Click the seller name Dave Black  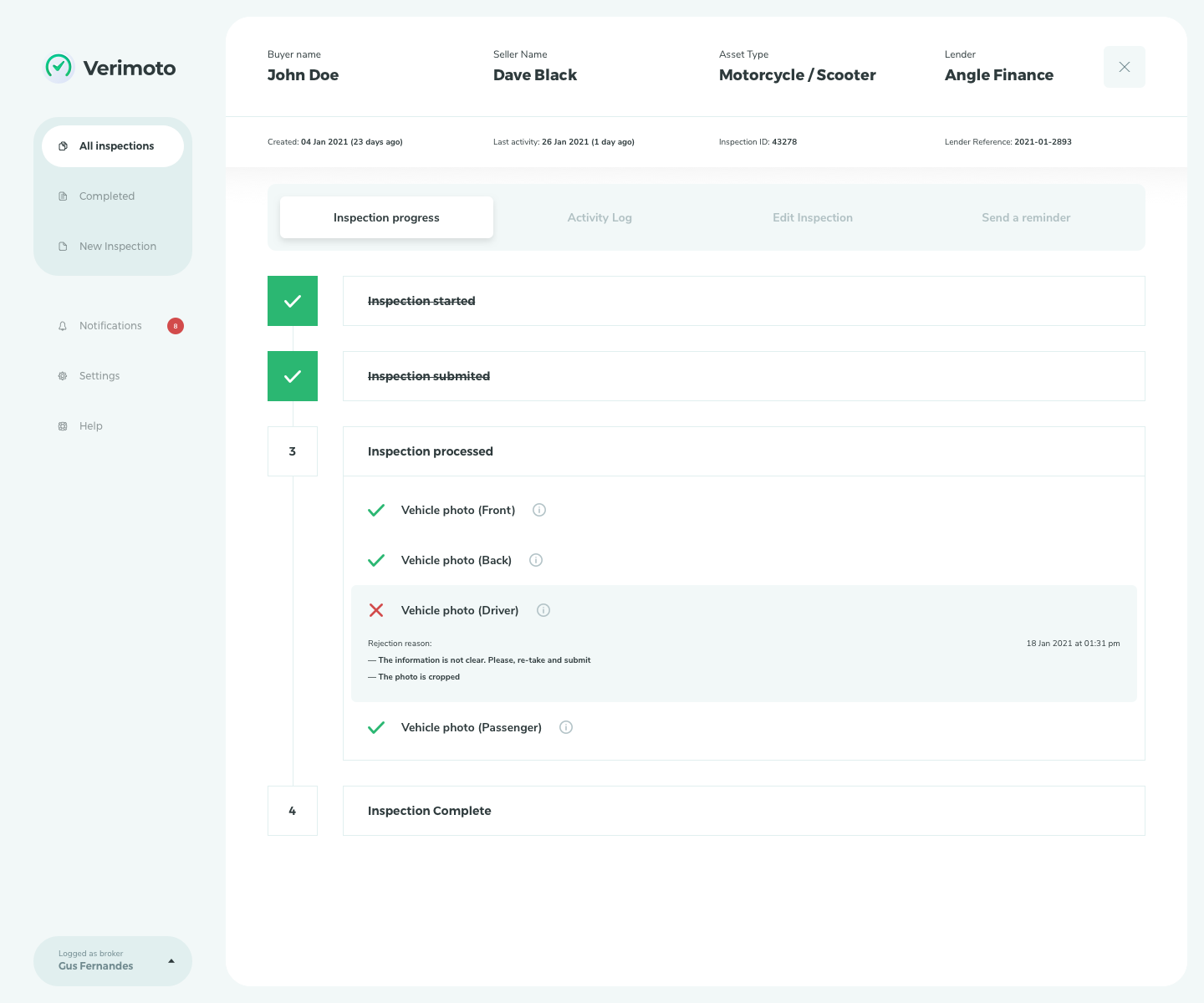point(535,75)
